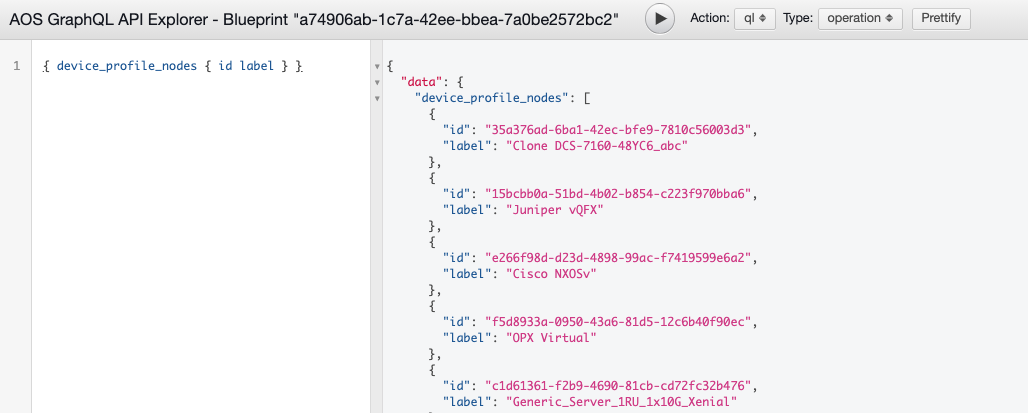The height and width of the screenshot is (413, 1028).
Task: Collapse the "data" object fold arrow
Action: (x=377, y=82)
